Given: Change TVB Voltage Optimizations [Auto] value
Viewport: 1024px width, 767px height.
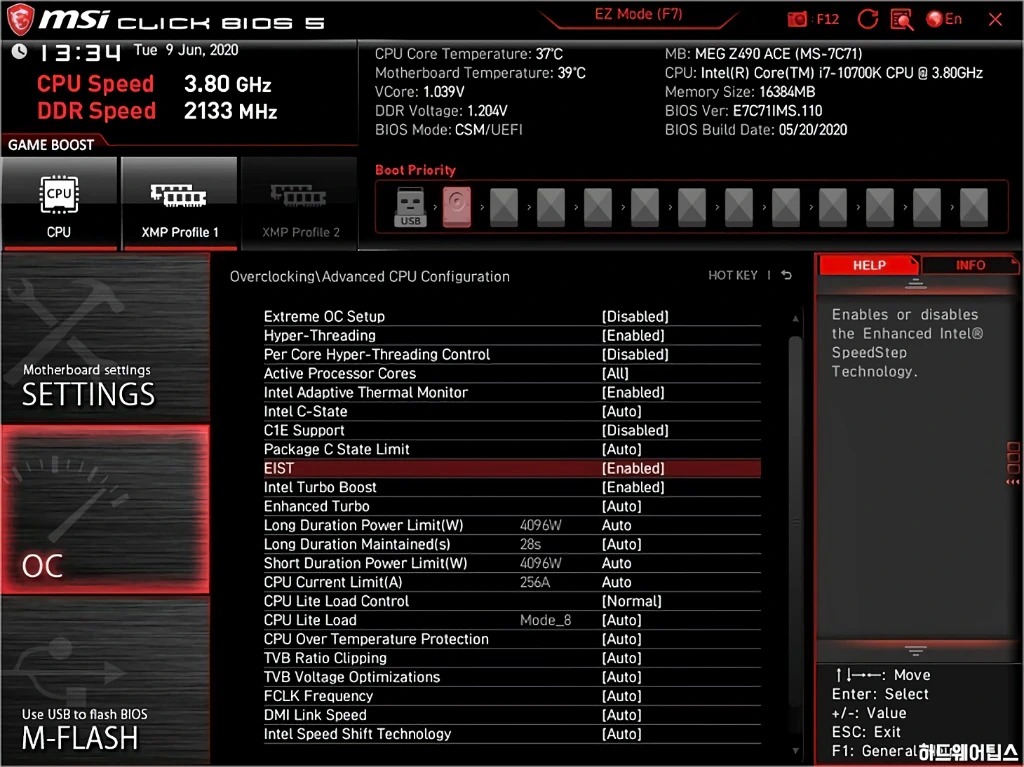Looking at the screenshot, I should (622, 677).
